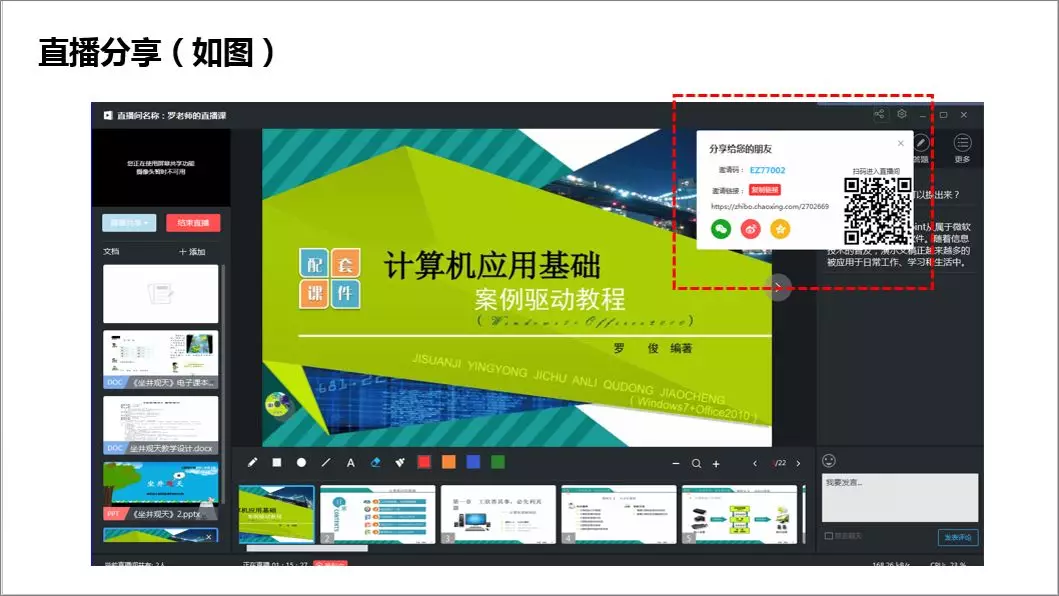Select the red annotation color swatch
This screenshot has height=596, width=1059.
[x=423, y=462]
